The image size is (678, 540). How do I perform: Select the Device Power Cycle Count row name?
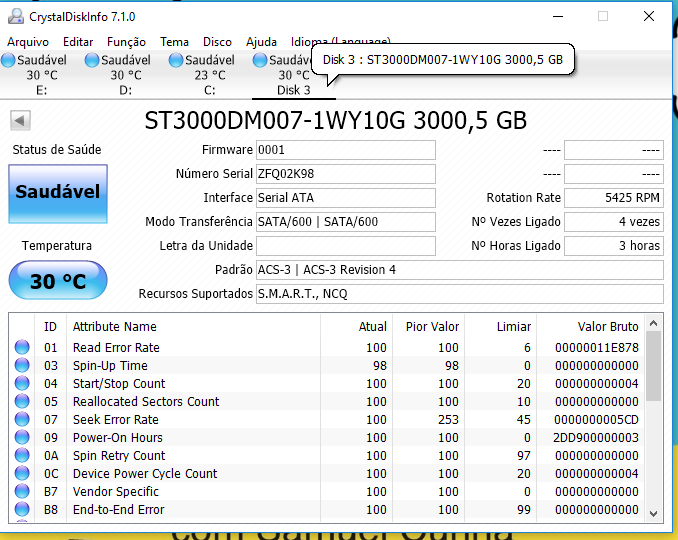point(145,474)
